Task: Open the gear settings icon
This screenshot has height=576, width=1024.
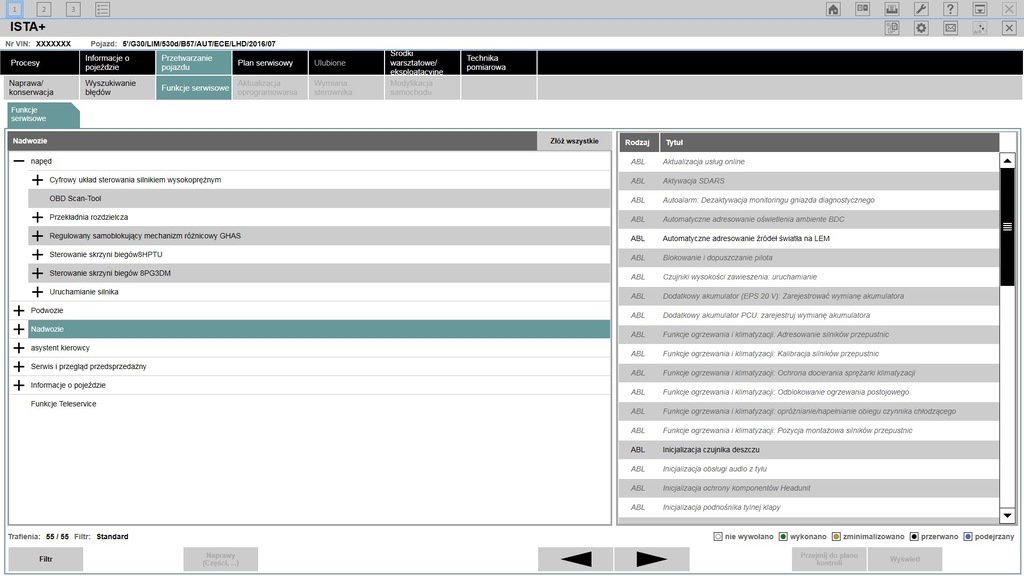Action: [921, 28]
